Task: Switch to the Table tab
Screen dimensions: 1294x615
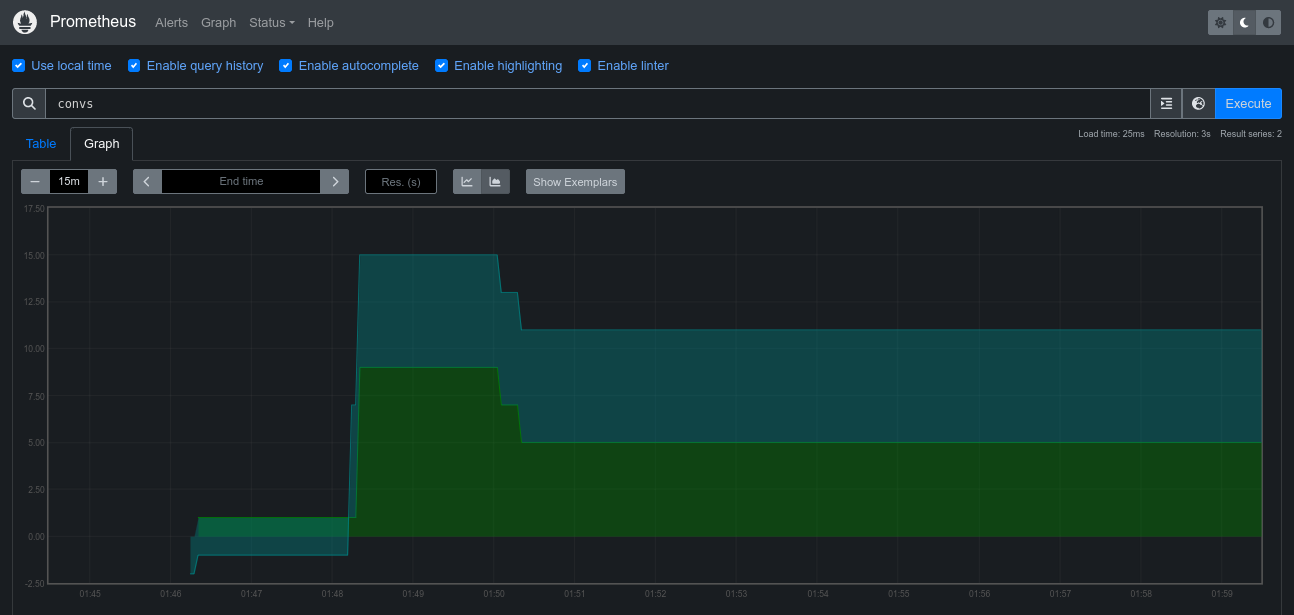Action: [x=41, y=143]
